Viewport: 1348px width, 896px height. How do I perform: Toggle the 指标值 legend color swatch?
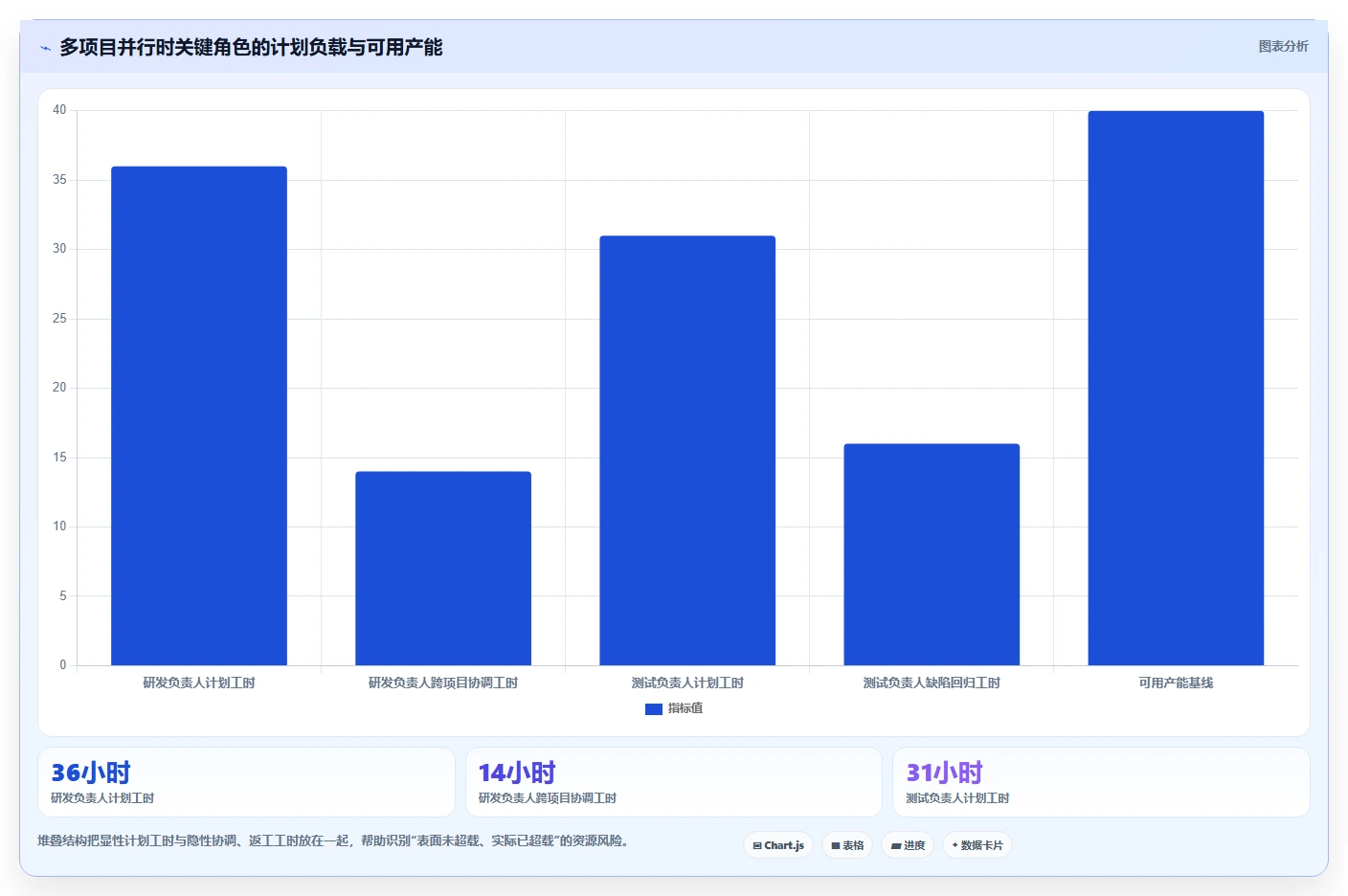point(654,709)
